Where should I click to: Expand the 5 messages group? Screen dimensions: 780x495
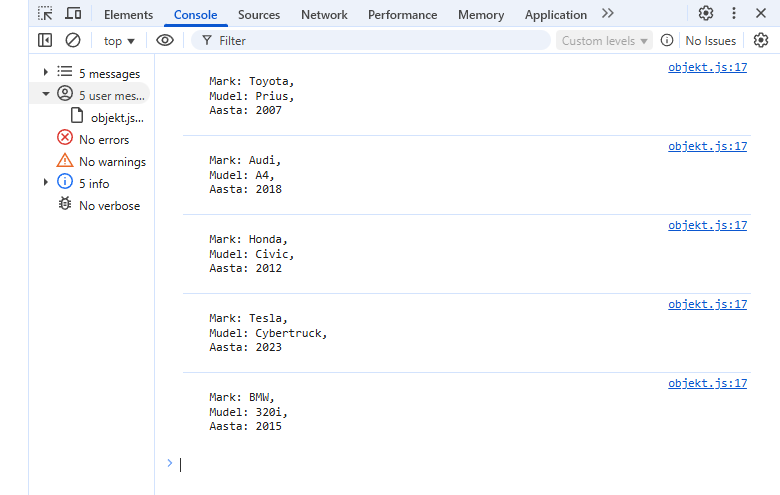tap(45, 73)
